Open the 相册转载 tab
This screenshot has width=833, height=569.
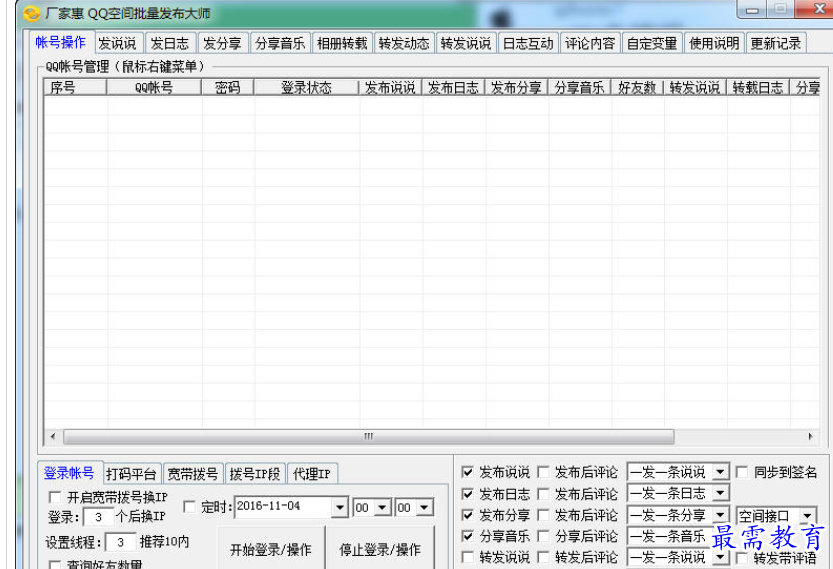click(342, 43)
